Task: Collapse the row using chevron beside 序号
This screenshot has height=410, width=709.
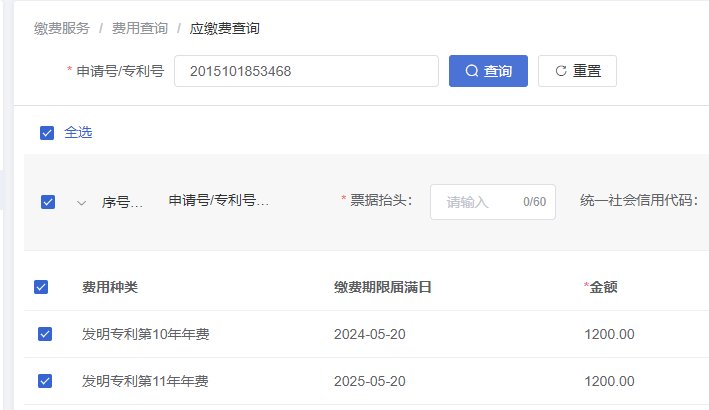Action: point(81,203)
